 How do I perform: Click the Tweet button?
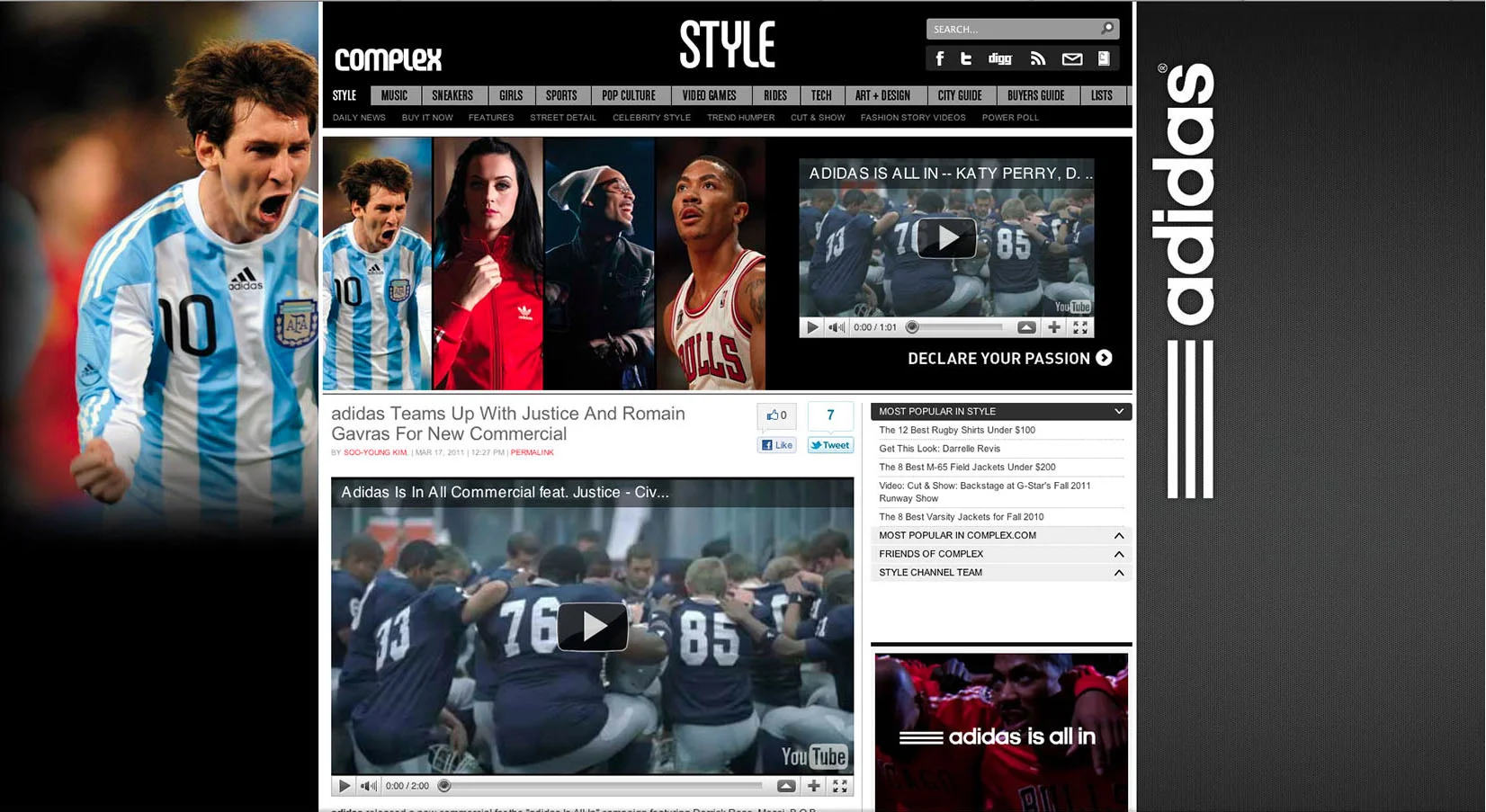(830, 445)
